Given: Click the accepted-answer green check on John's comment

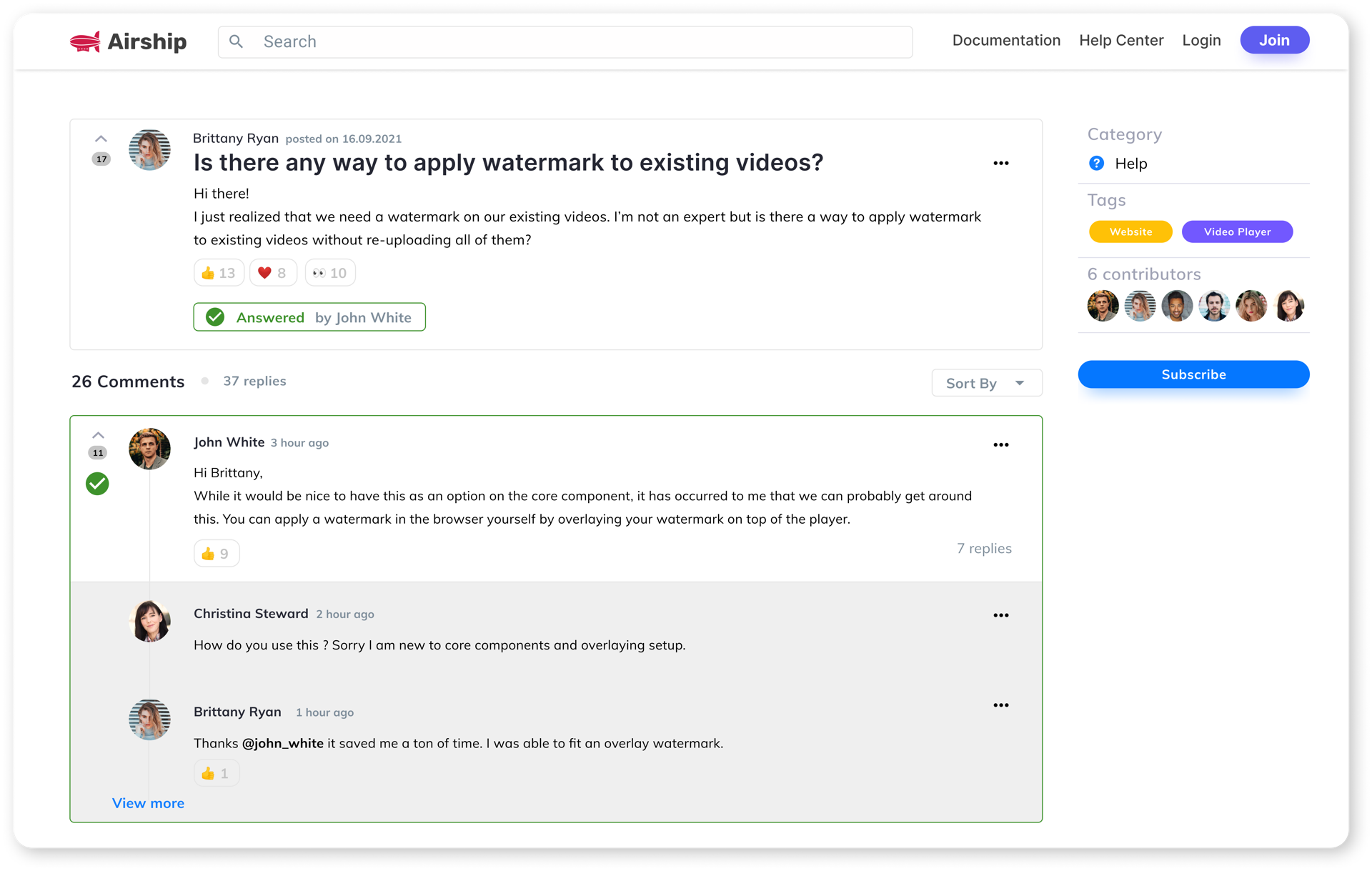Looking at the screenshot, I should pos(97,484).
